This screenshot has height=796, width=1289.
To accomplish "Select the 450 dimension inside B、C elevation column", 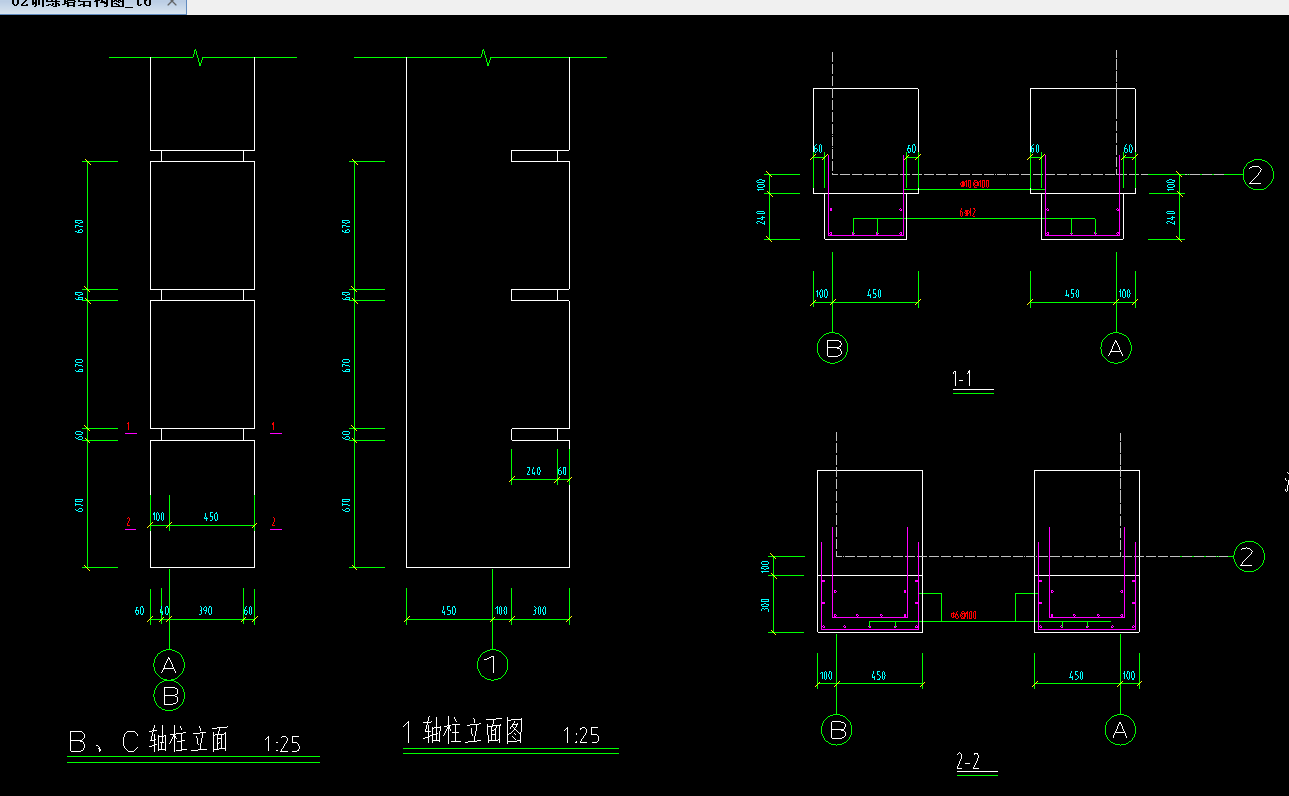I will point(210,517).
